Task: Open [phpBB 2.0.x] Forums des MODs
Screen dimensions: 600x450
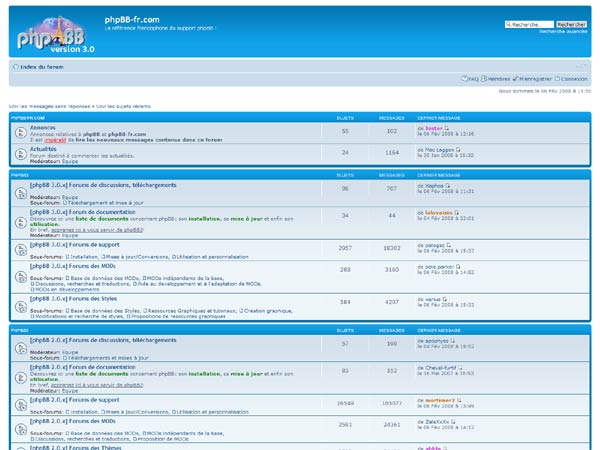Action: point(73,421)
